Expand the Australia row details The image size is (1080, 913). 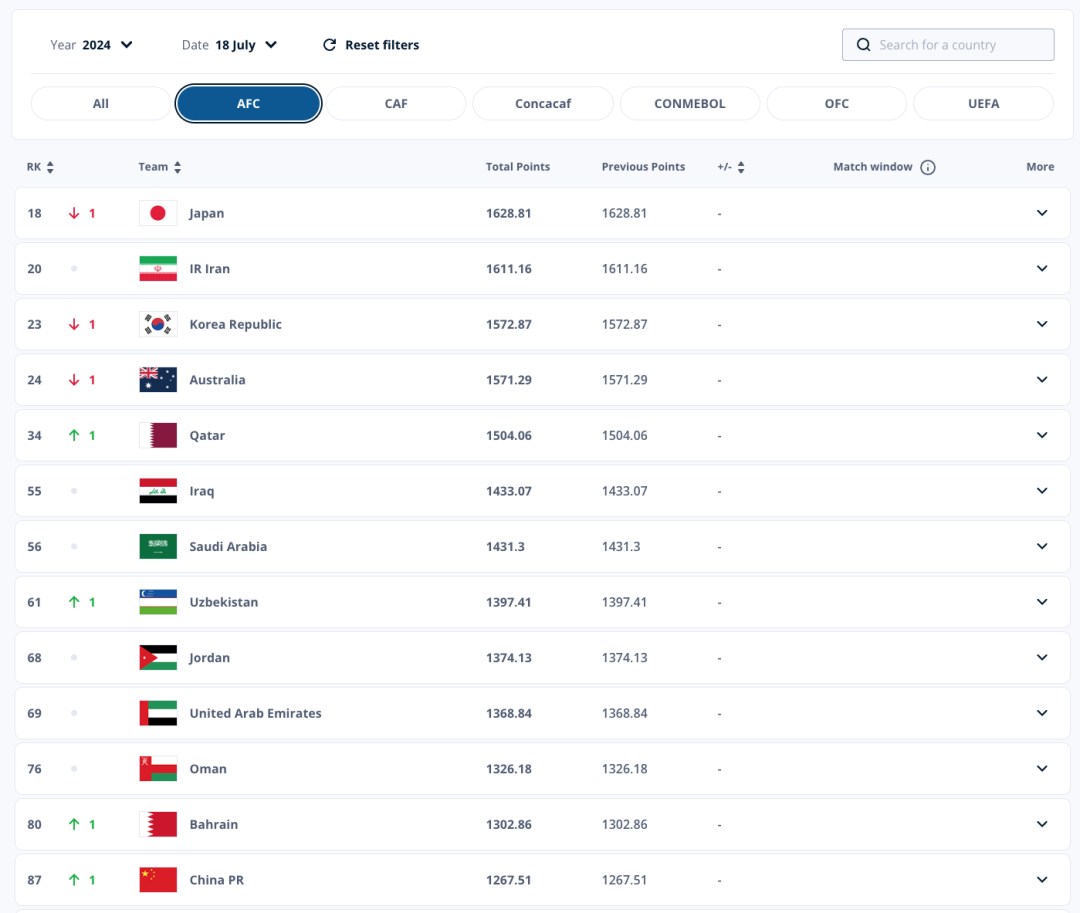click(1042, 379)
